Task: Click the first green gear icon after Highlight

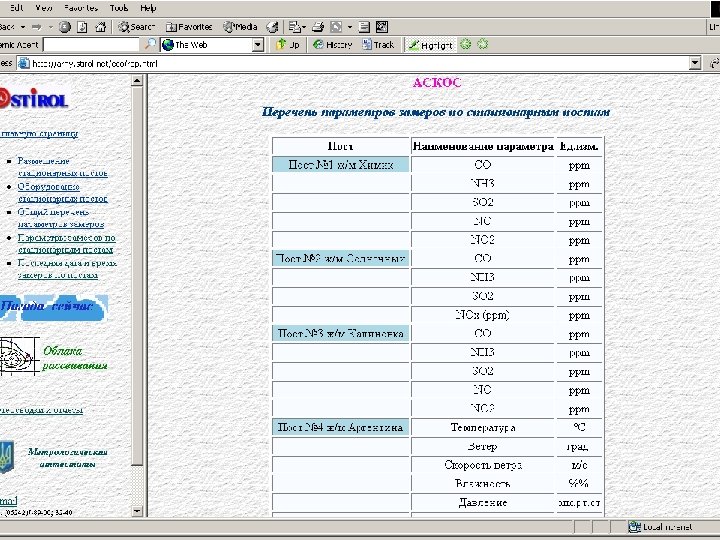Action: 466,45
